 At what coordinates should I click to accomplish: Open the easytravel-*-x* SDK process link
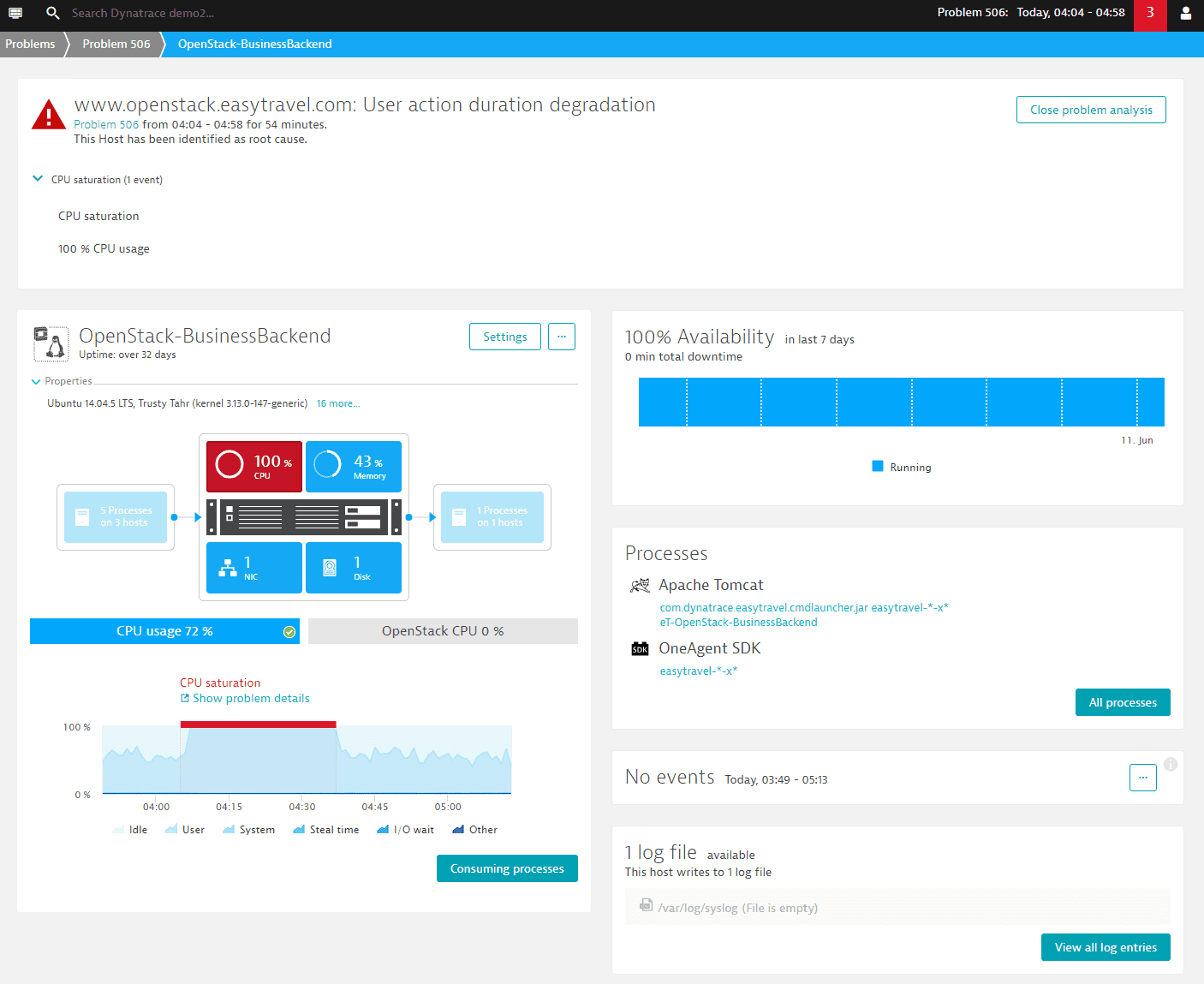point(699,671)
